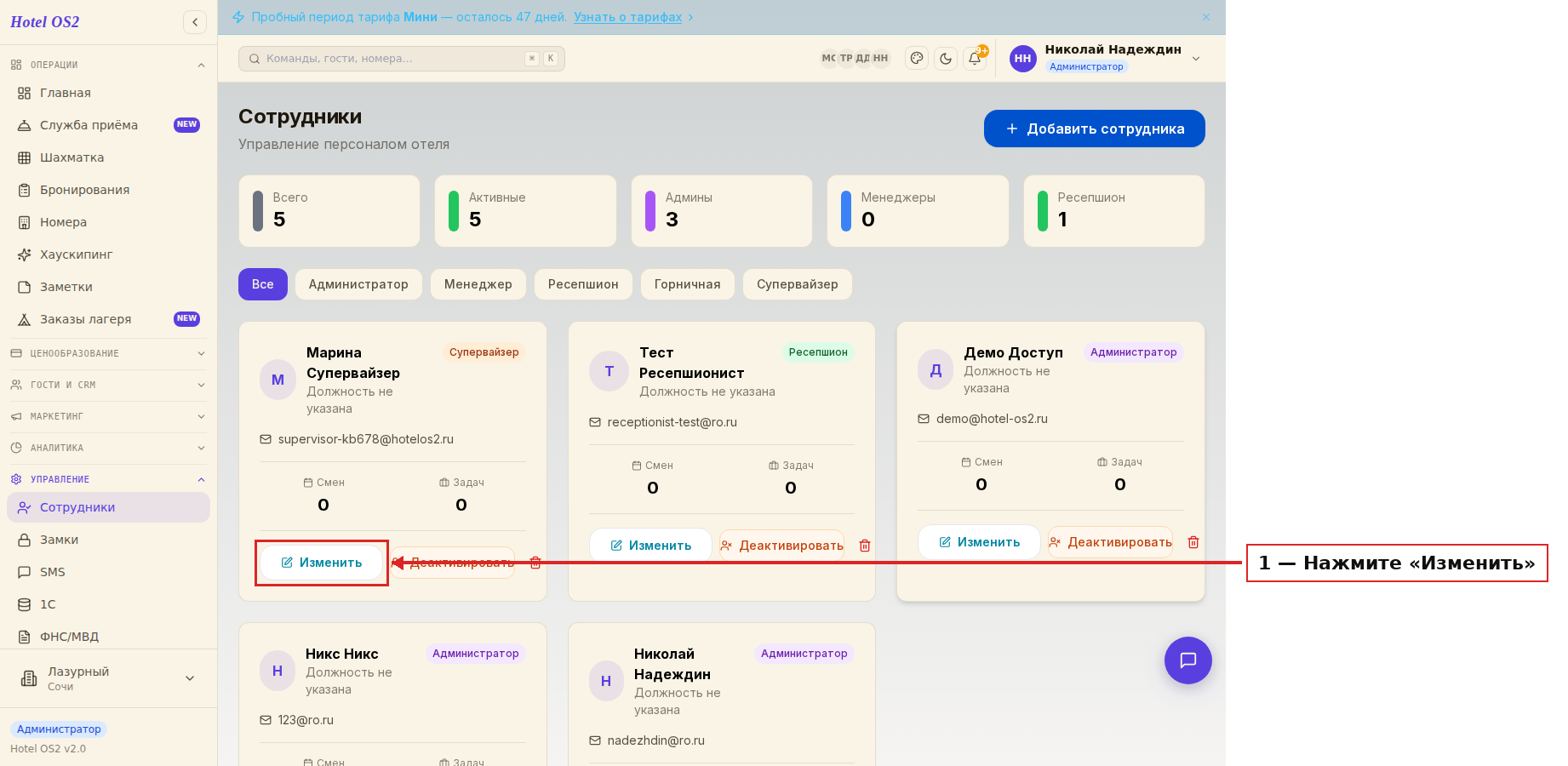Image resolution: width=1568 pixels, height=766 pixels.
Task: Open Николай Надеждин user menu
Action: [x=1106, y=58]
